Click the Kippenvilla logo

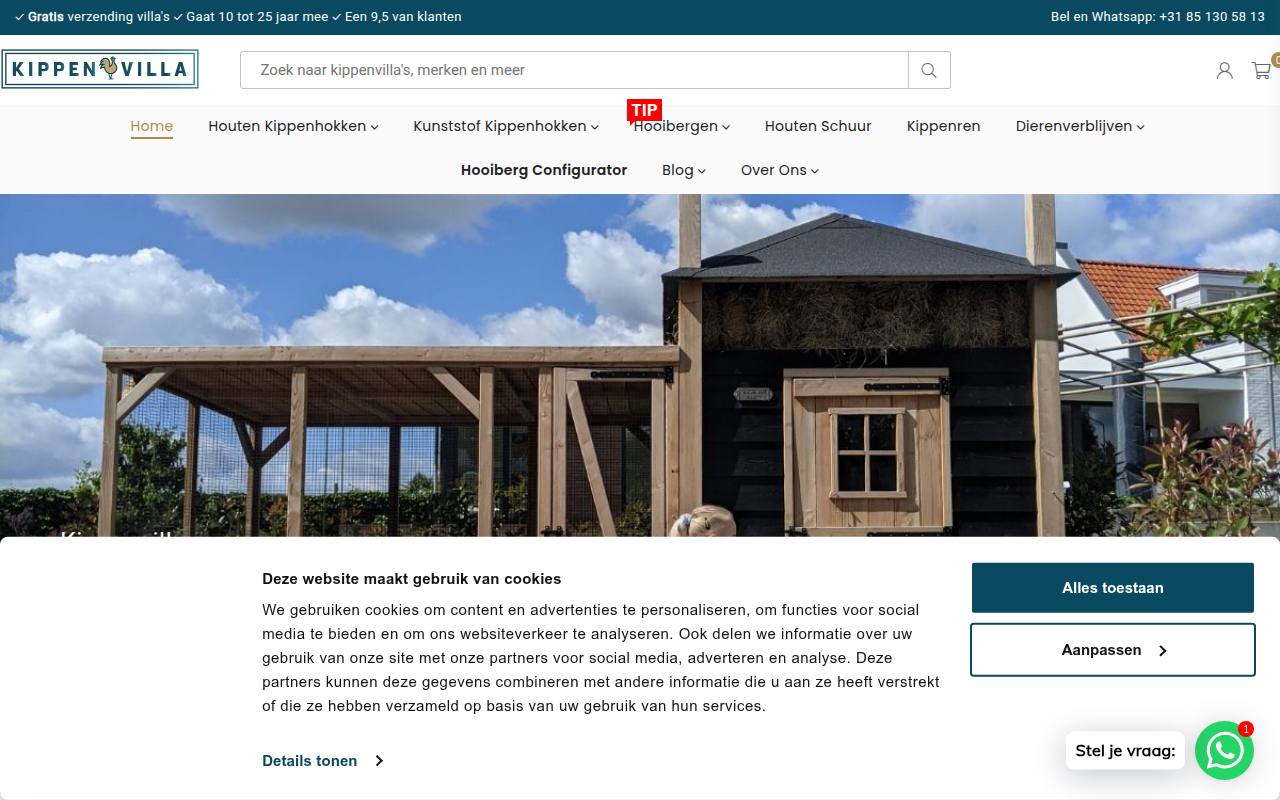[100, 69]
